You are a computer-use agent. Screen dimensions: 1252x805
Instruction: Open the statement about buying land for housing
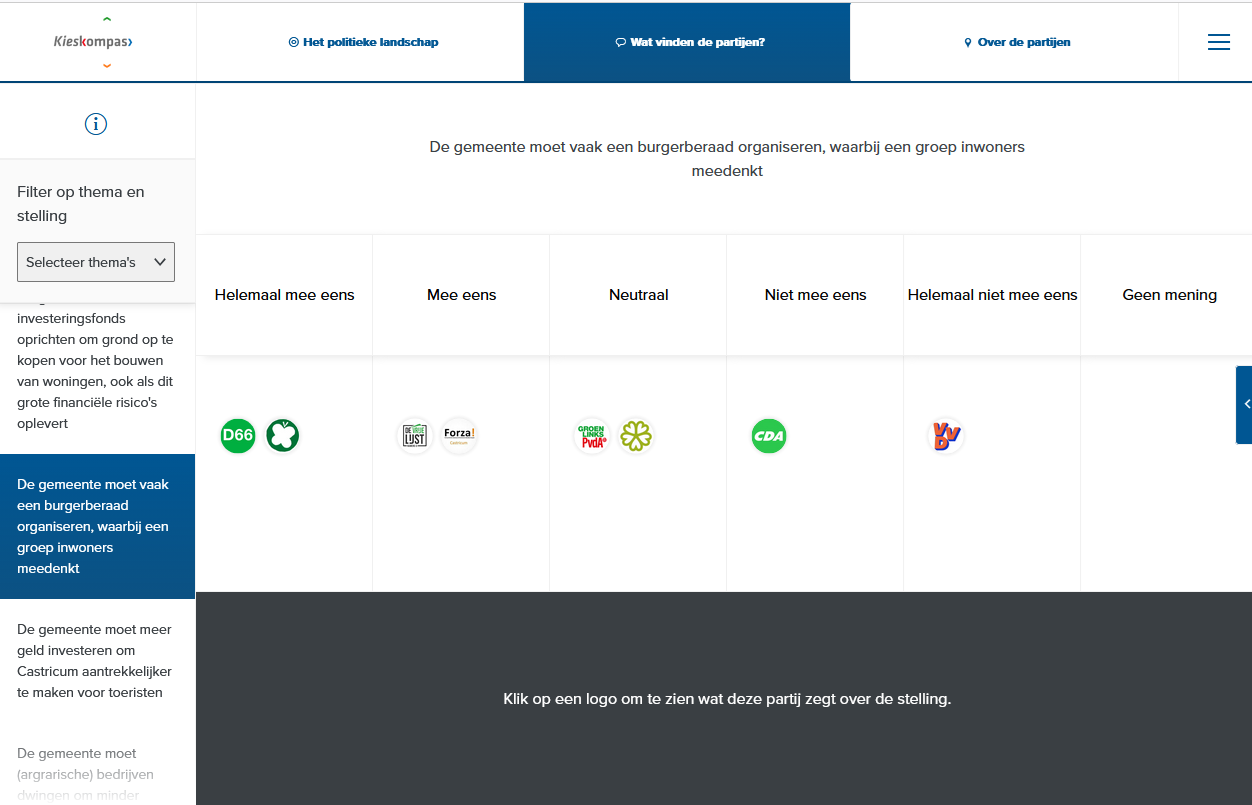pyautogui.click(x=95, y=371)
